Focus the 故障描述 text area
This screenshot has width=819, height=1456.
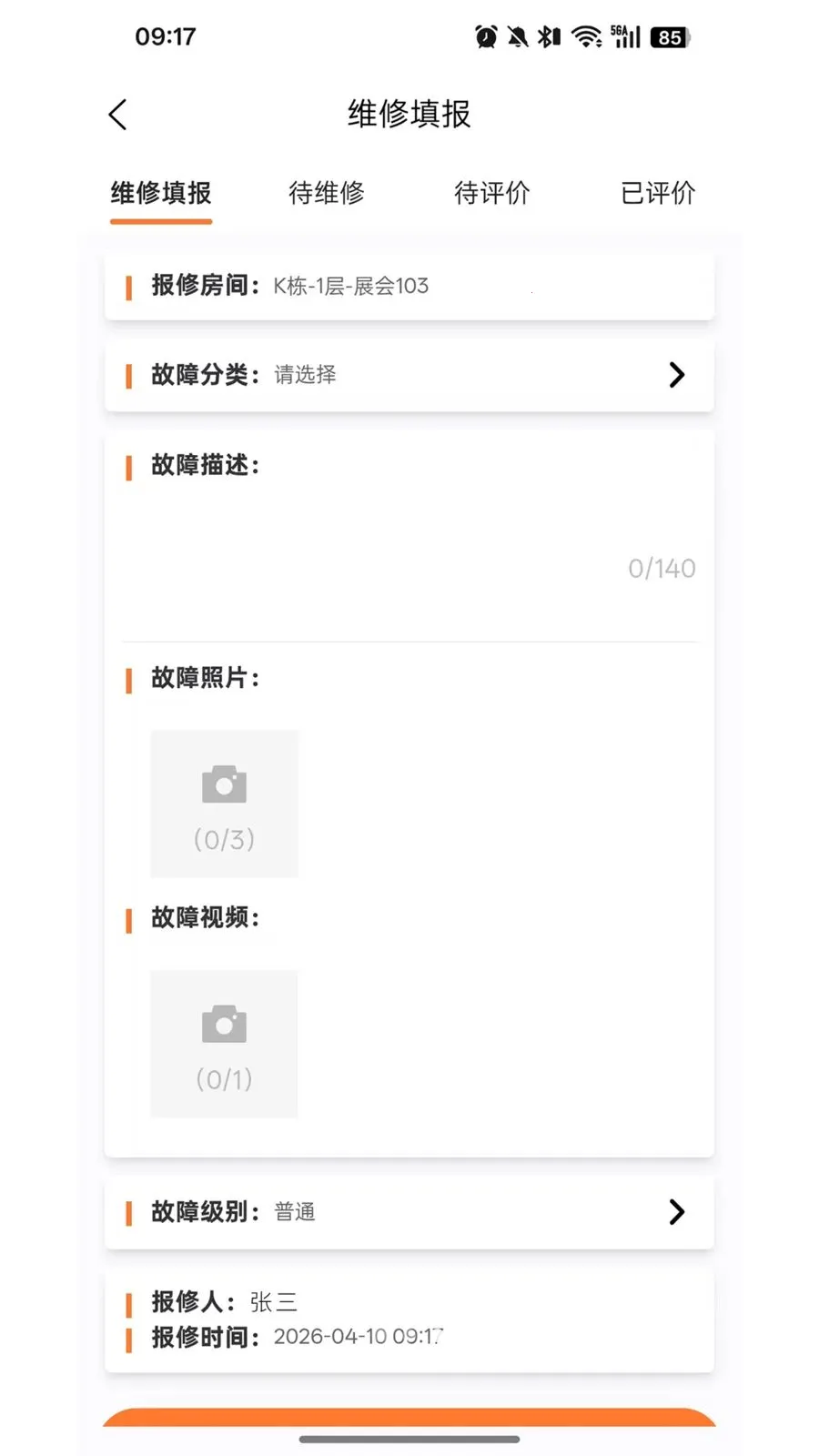point(409,535)
